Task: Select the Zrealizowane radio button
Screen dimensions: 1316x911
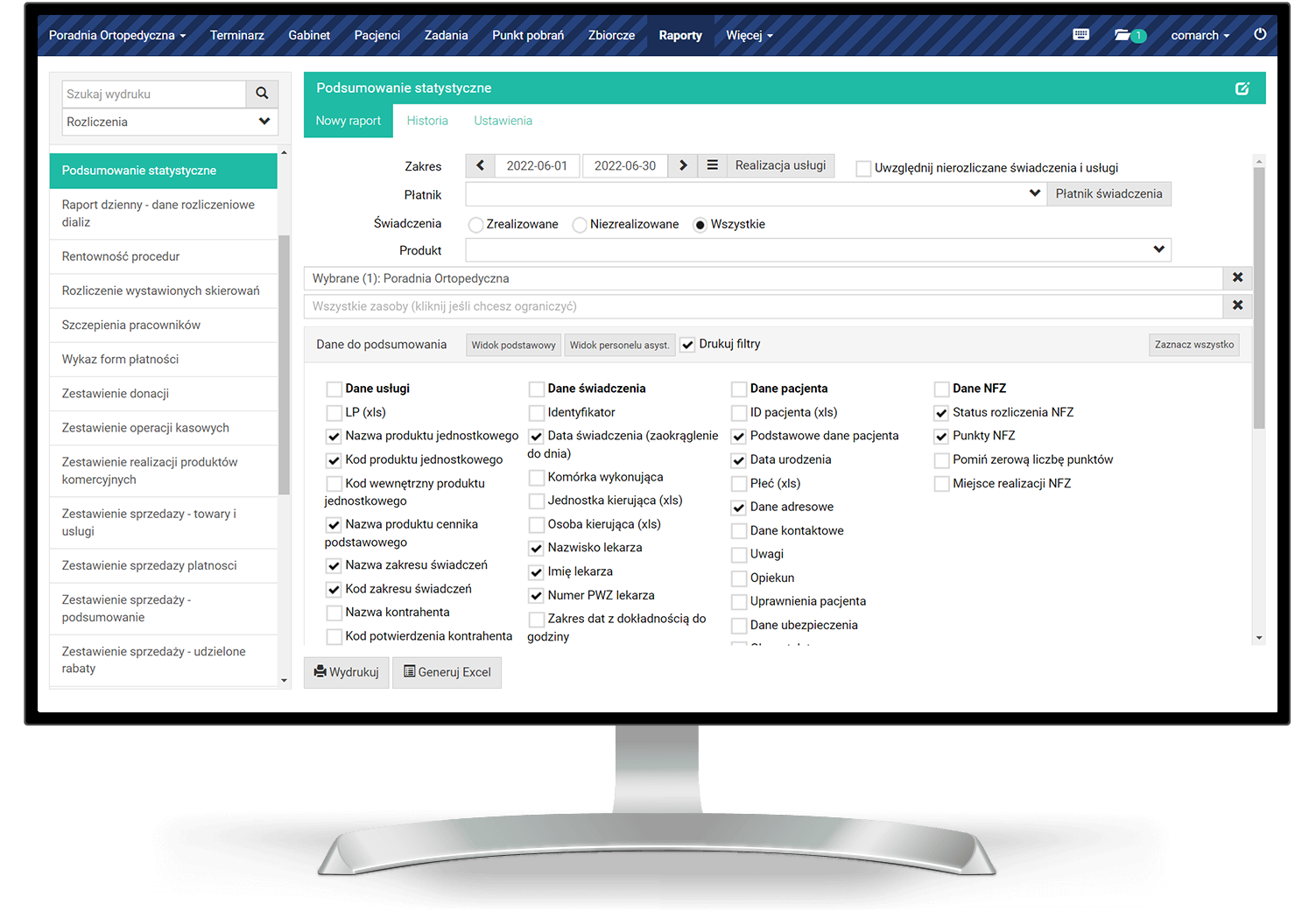Action: tap(475, 224)
